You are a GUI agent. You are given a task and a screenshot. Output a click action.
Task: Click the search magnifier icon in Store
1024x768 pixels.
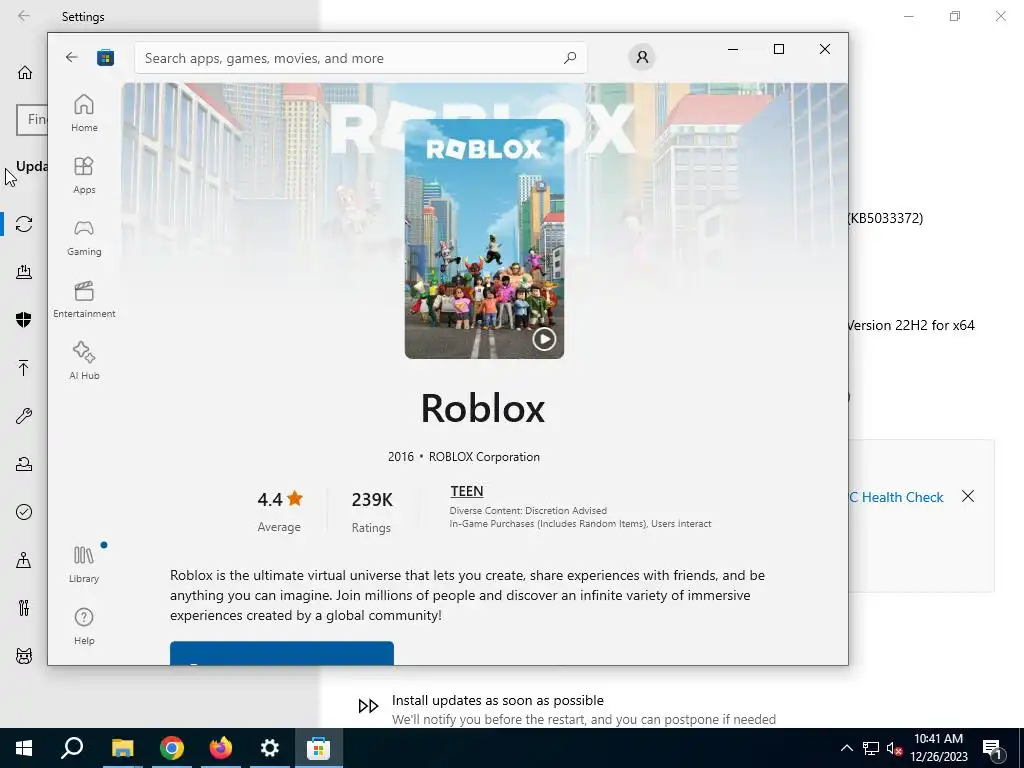click(x=570, y=57)
